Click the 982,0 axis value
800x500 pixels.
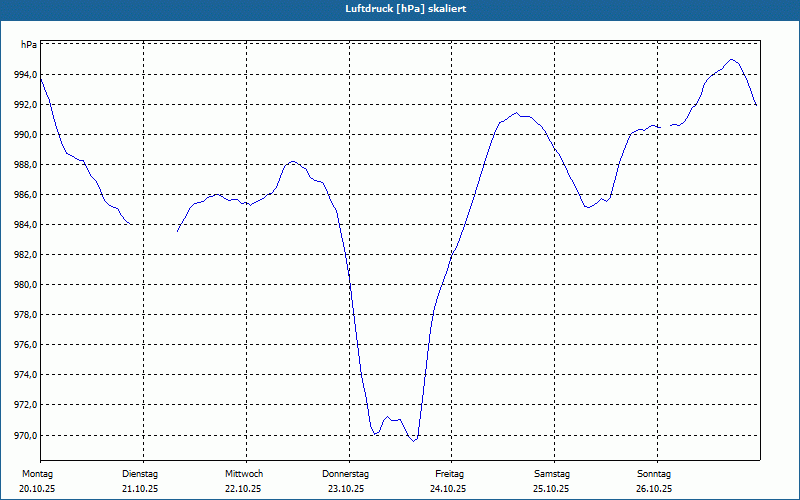point(26,255)
